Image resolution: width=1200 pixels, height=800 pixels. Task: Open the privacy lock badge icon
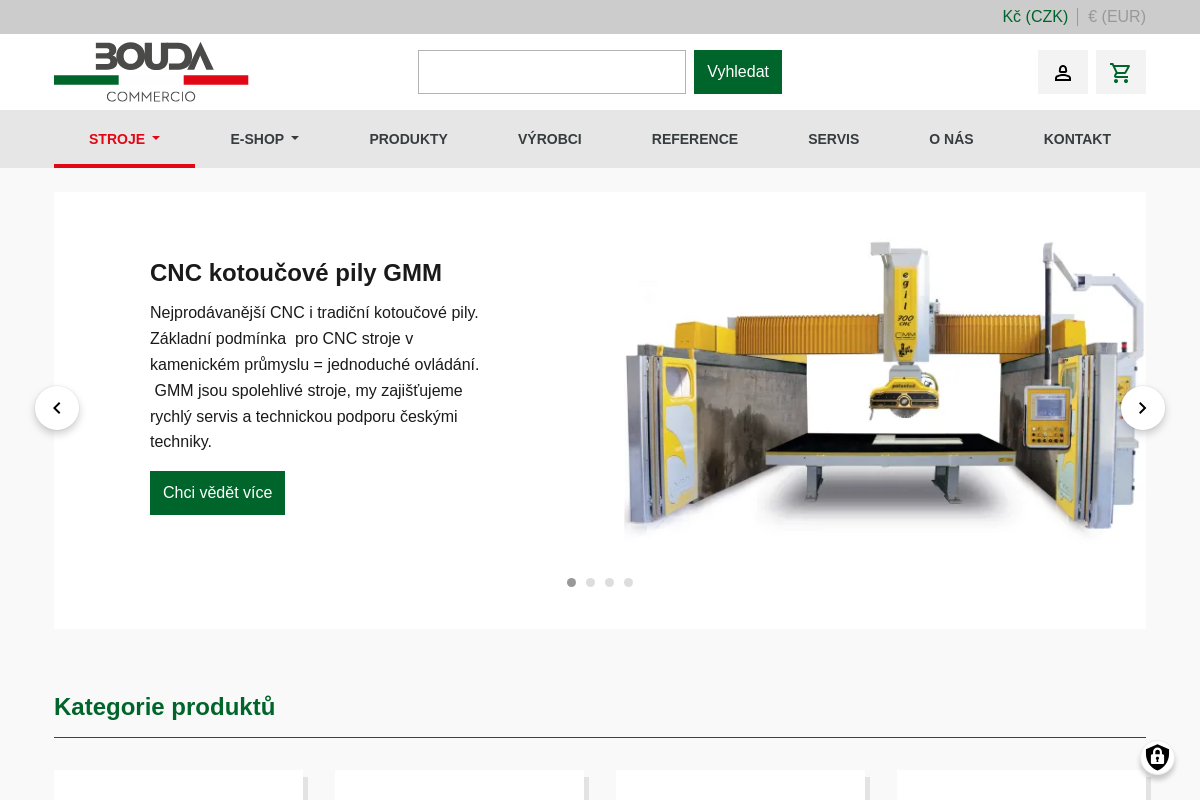[x=1157, y=757]
